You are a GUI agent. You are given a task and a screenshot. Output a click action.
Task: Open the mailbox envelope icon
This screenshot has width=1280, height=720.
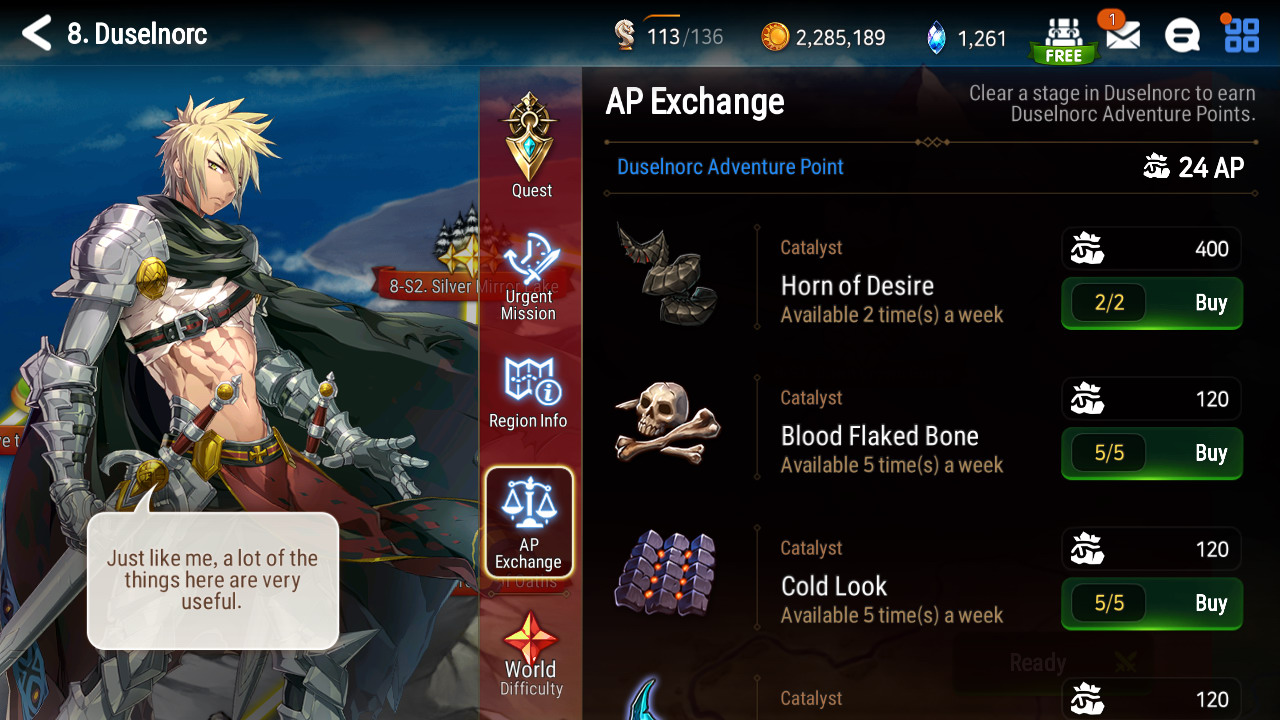coord(1122,35)
